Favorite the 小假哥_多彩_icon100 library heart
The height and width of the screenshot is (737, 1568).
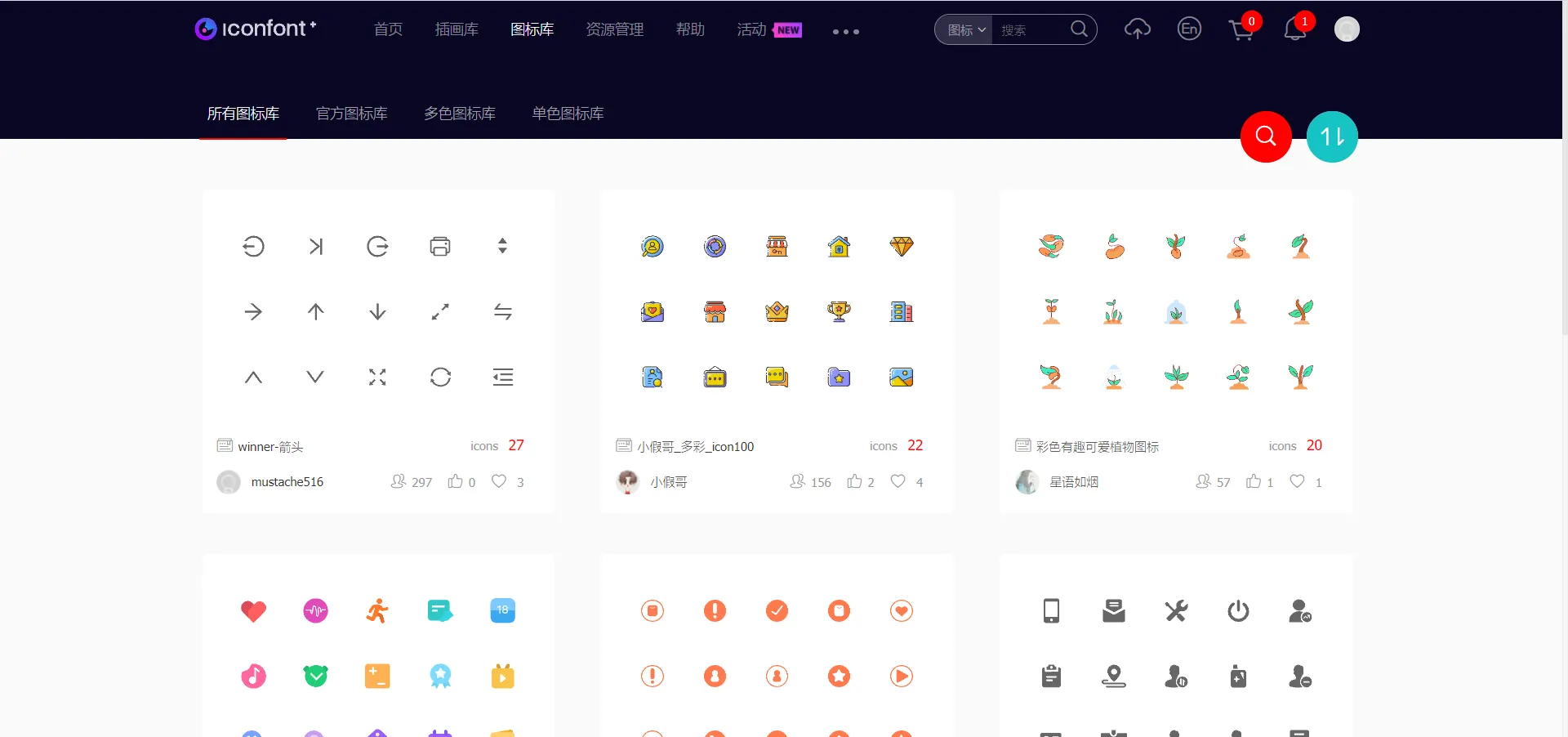[898, 482]
